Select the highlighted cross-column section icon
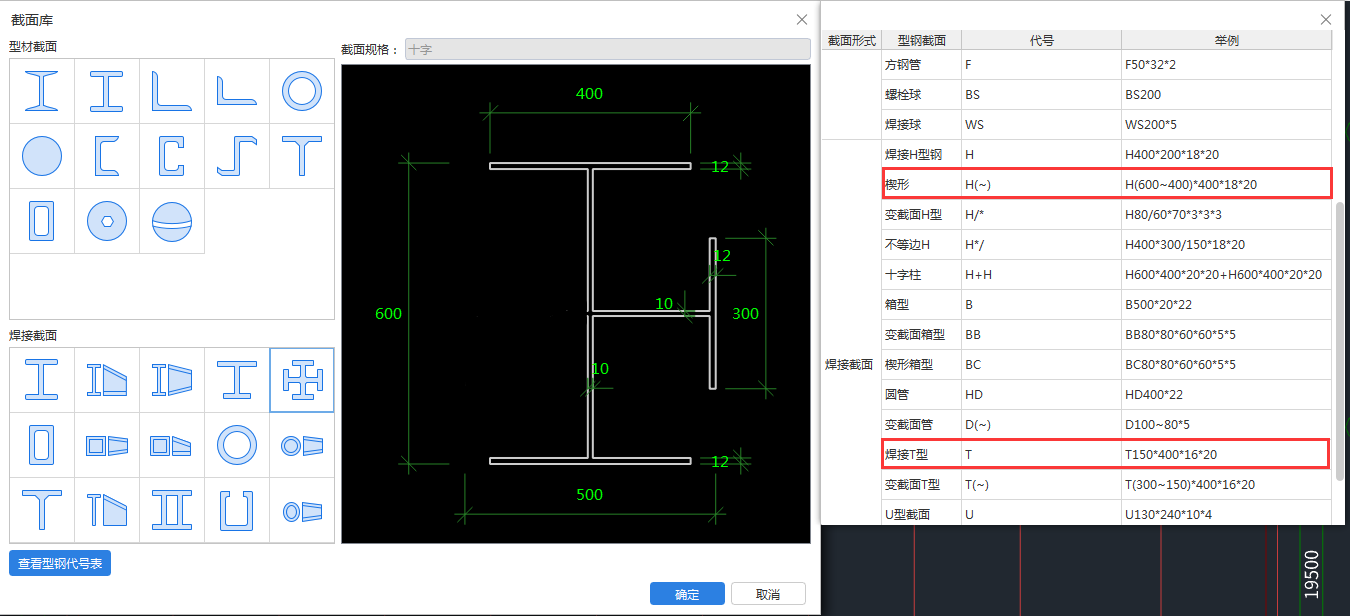The width and height of the screenshot is (1350, 616). 302,380
